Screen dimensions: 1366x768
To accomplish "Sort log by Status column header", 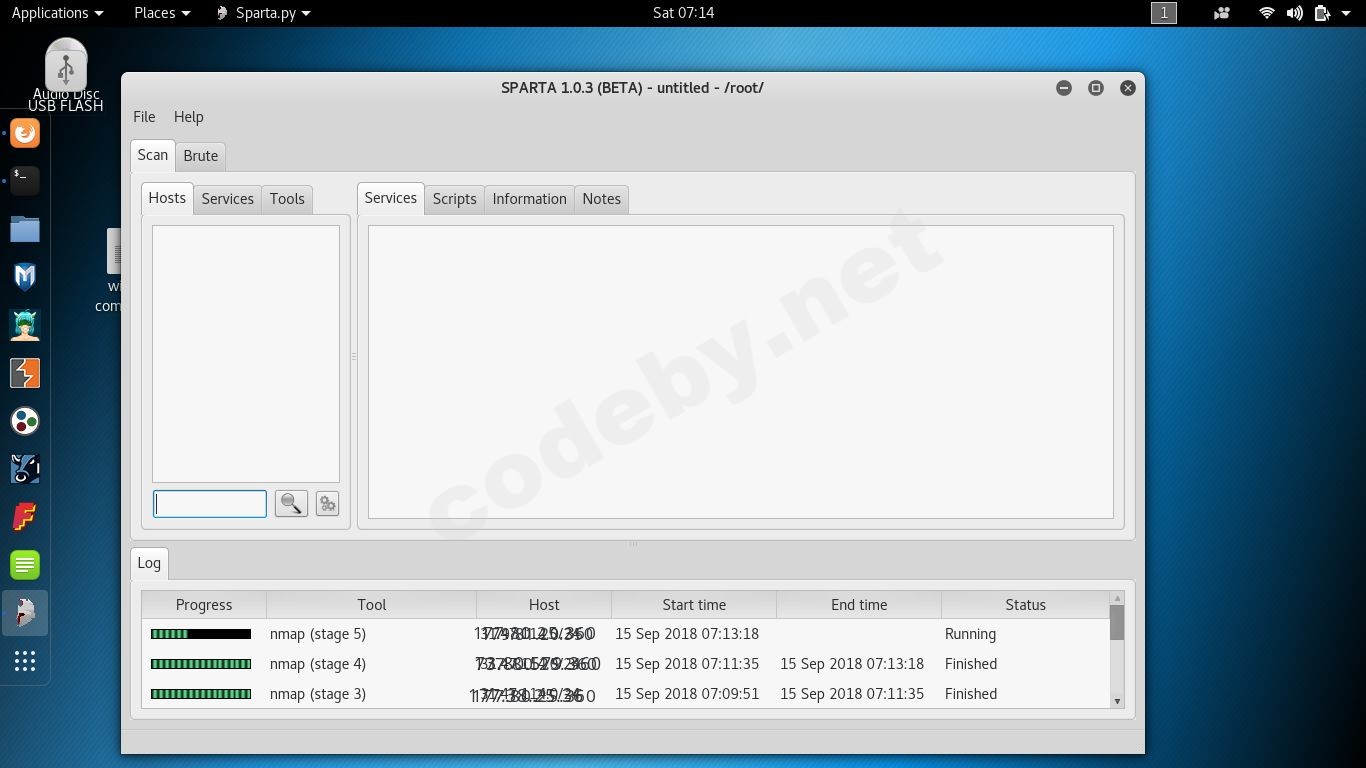I will 1026,605.
